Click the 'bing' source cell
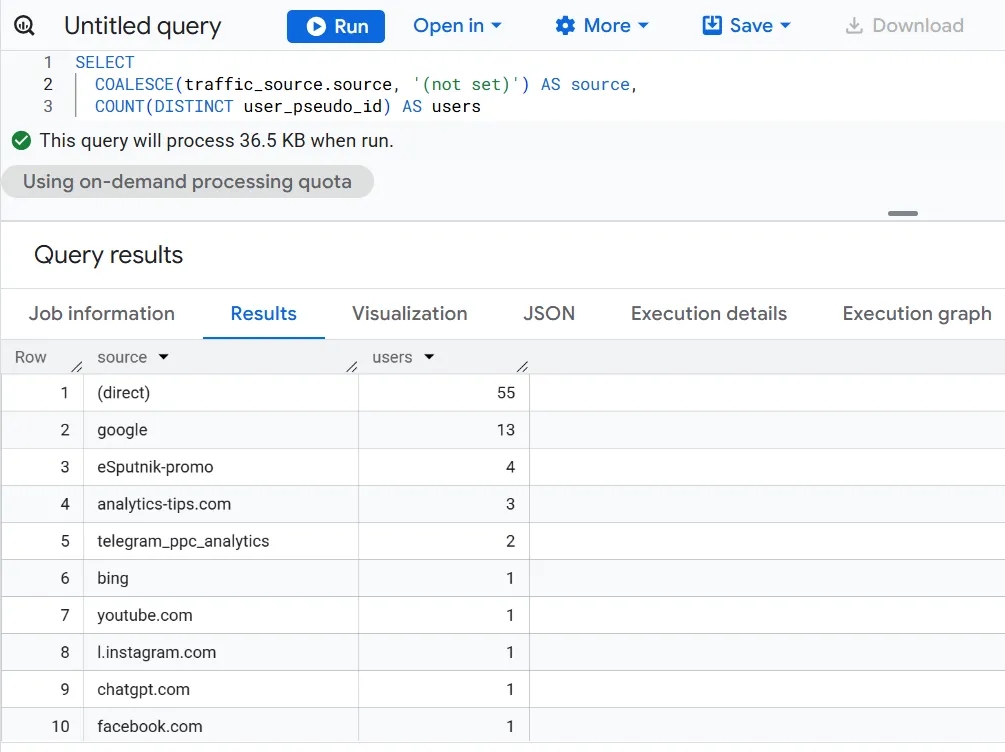The height and width of the screenshot is (752, 1005). pos(220,579)
